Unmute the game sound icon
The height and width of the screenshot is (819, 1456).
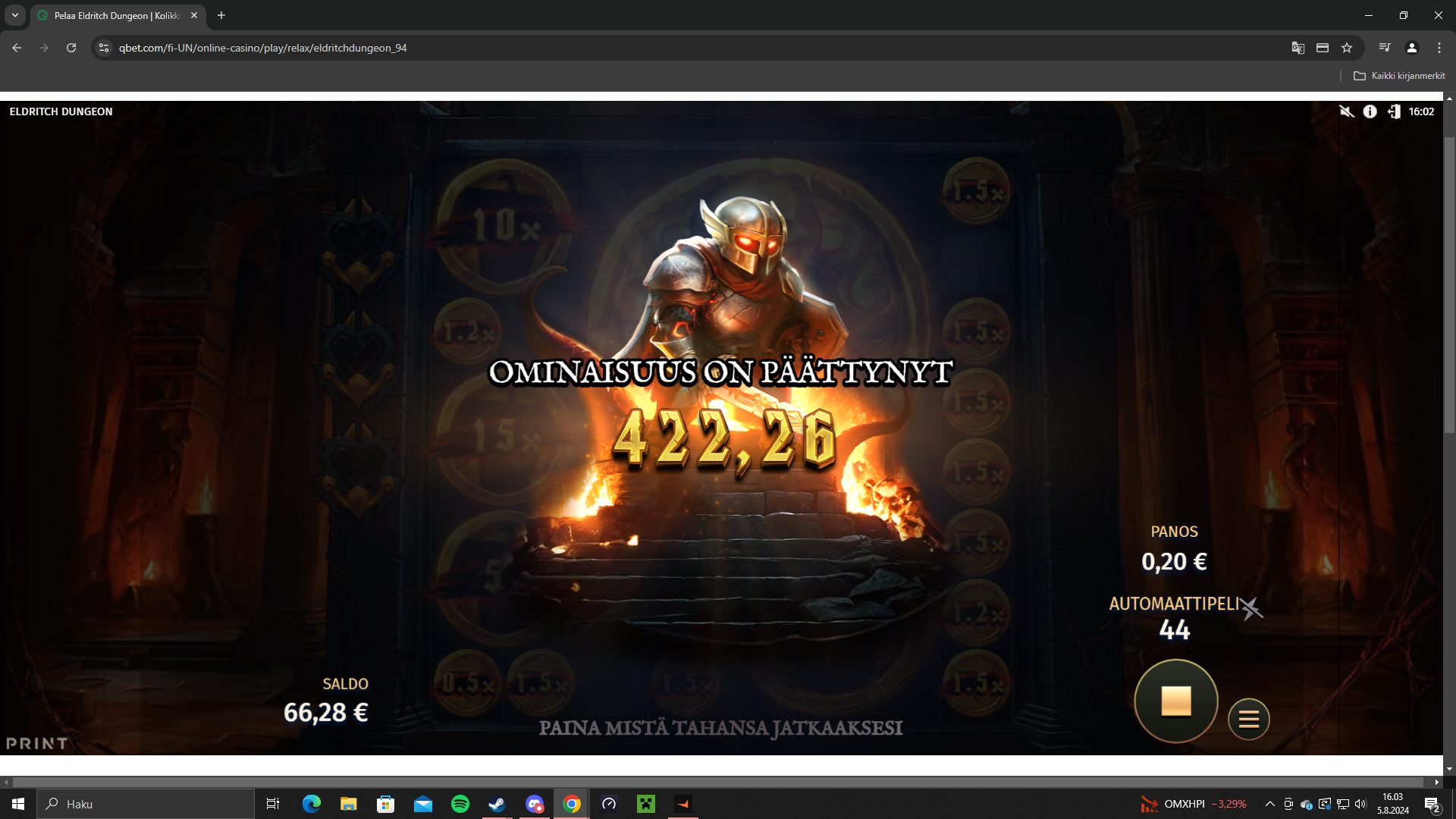tap(1346, 111)
